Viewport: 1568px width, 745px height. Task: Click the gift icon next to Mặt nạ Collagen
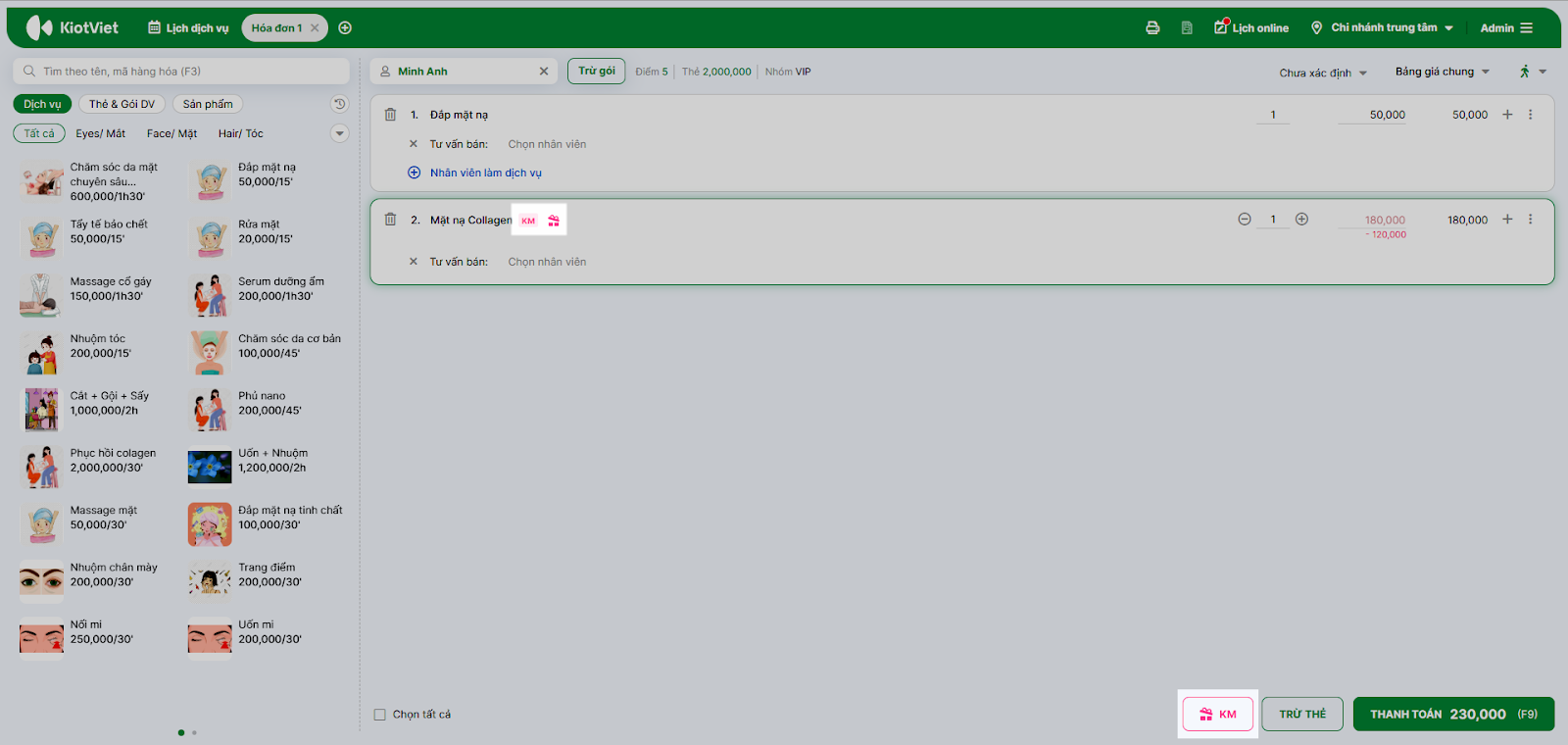(x=554, y=221)
